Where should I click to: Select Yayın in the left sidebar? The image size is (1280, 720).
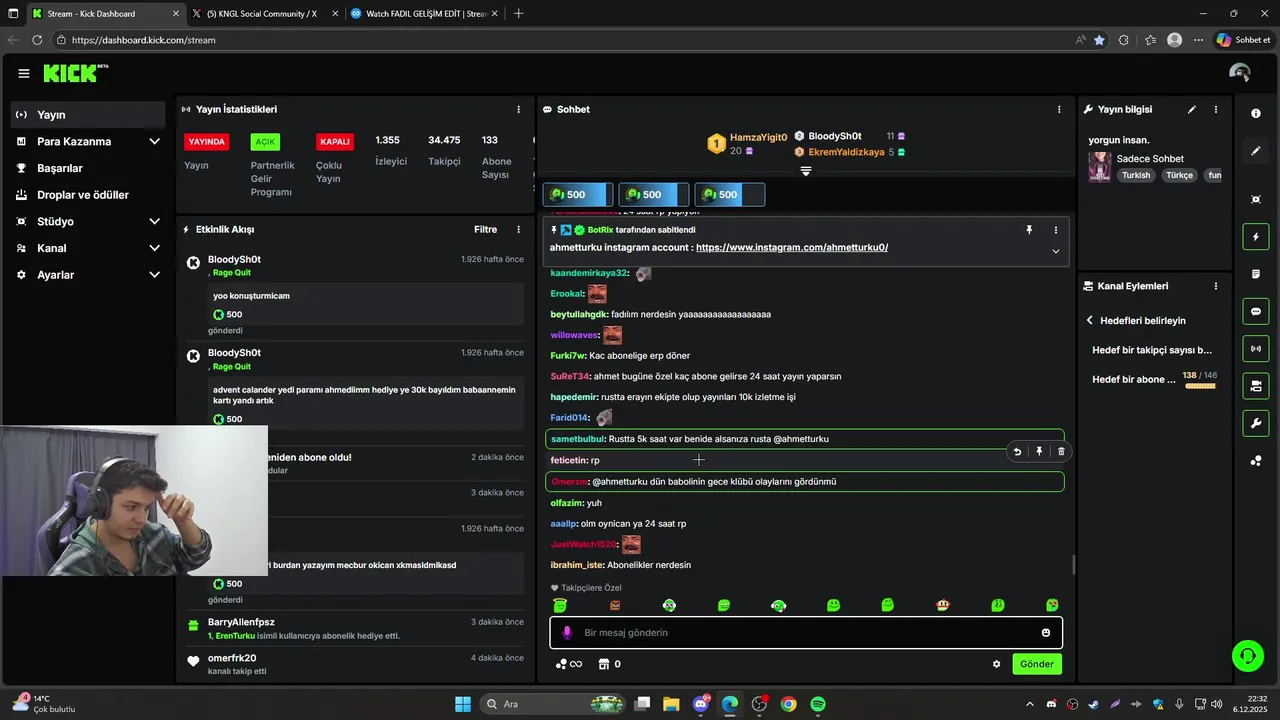88,115
